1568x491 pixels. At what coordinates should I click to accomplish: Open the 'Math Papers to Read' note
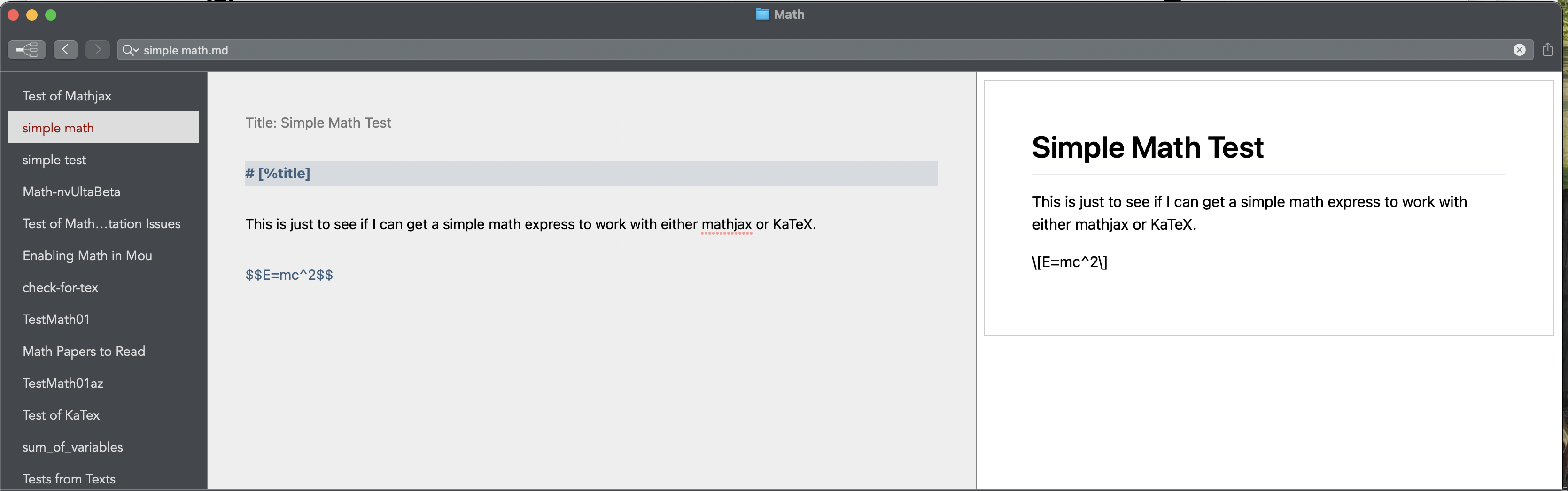(x=84, y=351)
